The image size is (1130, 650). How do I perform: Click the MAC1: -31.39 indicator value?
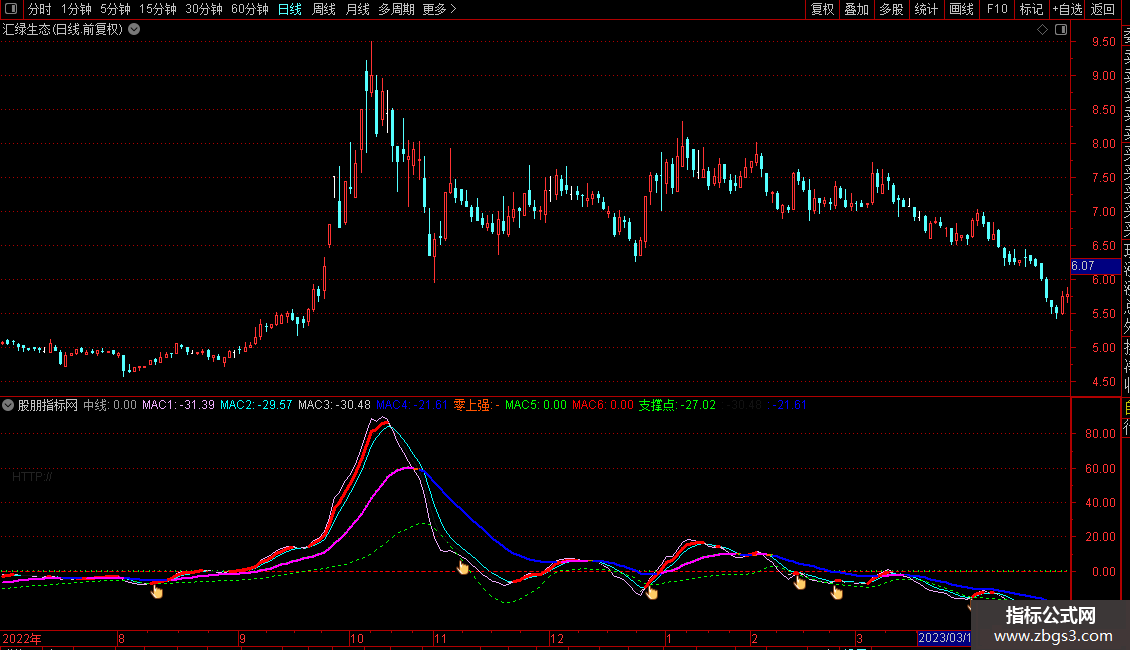coord(178,405)
